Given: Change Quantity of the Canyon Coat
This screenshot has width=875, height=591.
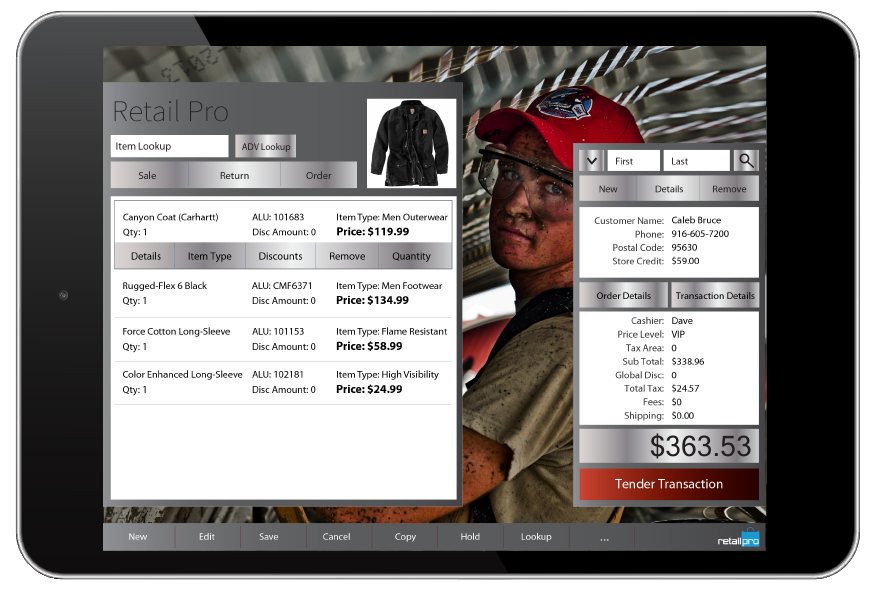Looking at the screenshot, I should [x=413, y=255].
